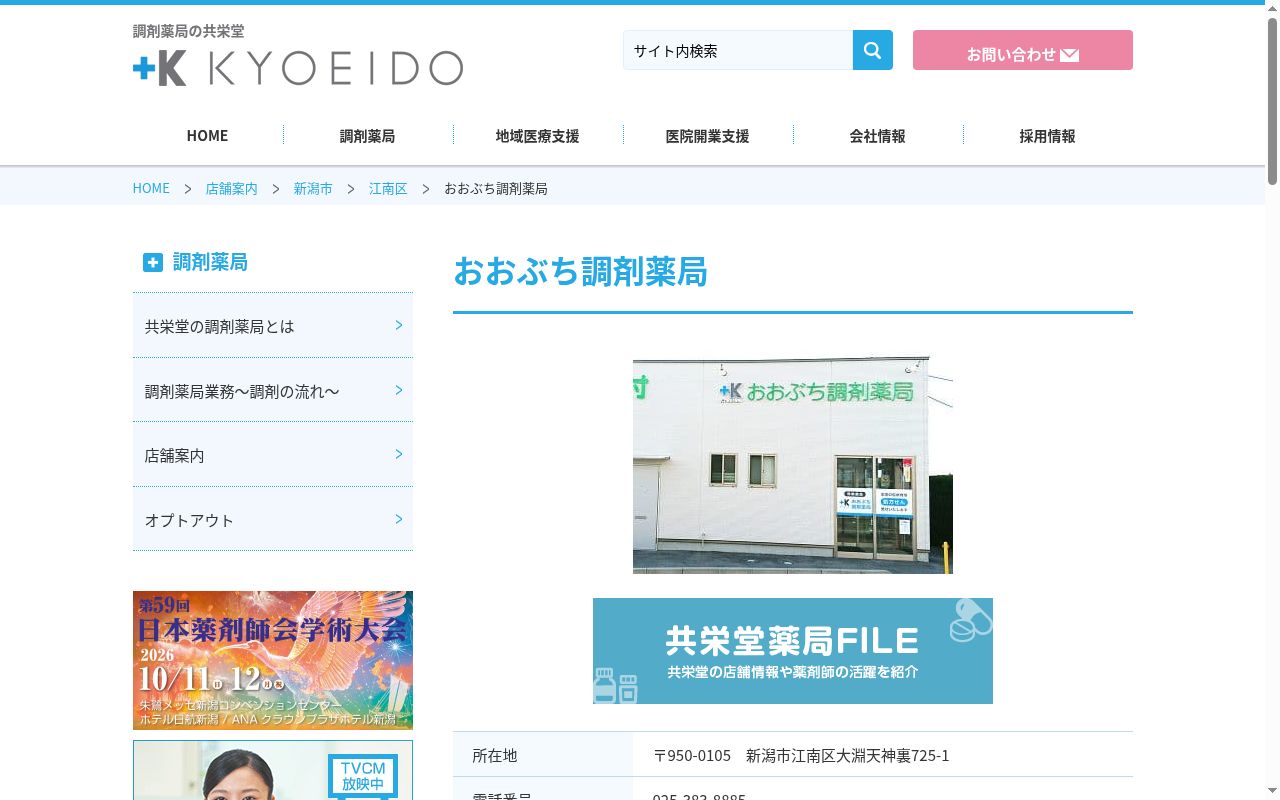
Task: Click chevron arrow on 調剤薬局業務 row
Action: tap(399, 390)
